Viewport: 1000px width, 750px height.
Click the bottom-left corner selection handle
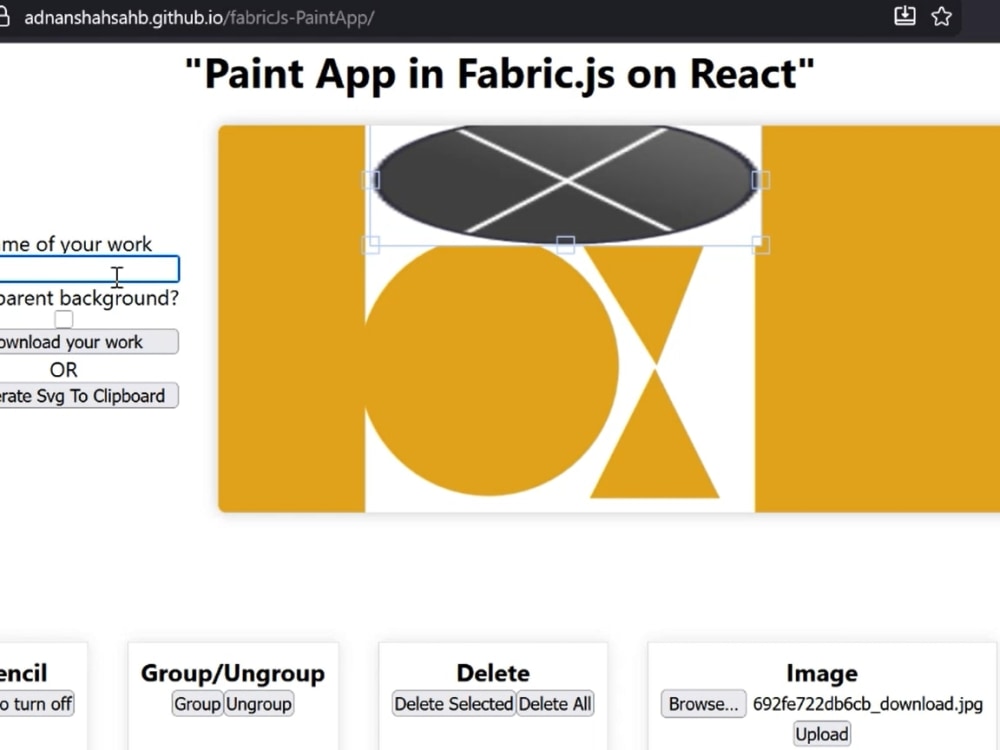(x=371, y=245)
